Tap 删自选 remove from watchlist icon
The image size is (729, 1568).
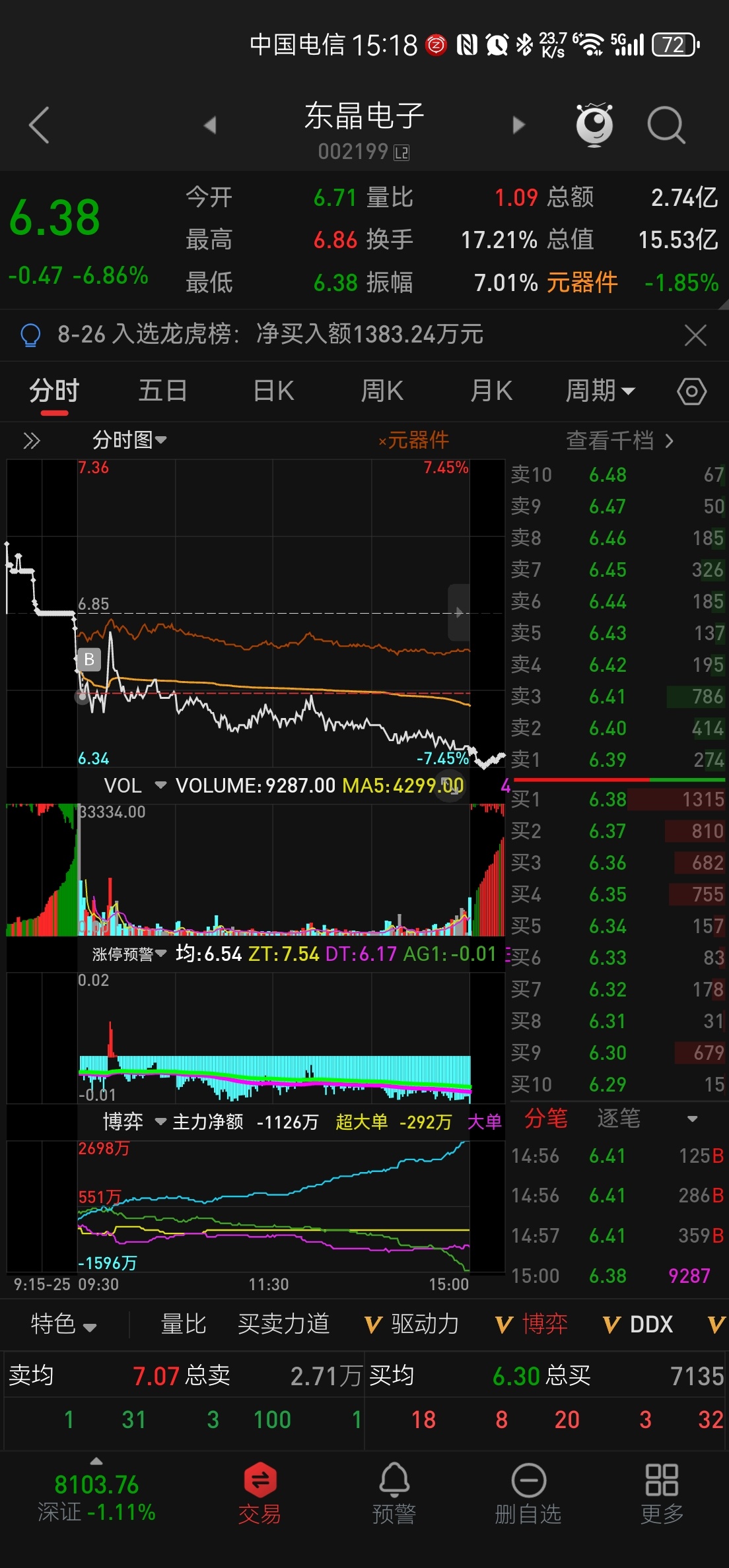point(528,1493)
